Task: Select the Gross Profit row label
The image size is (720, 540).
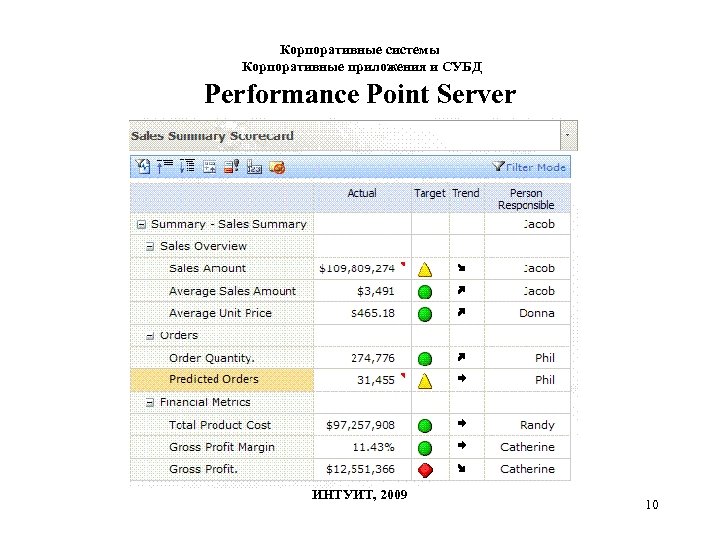Action: pos(203,469)
